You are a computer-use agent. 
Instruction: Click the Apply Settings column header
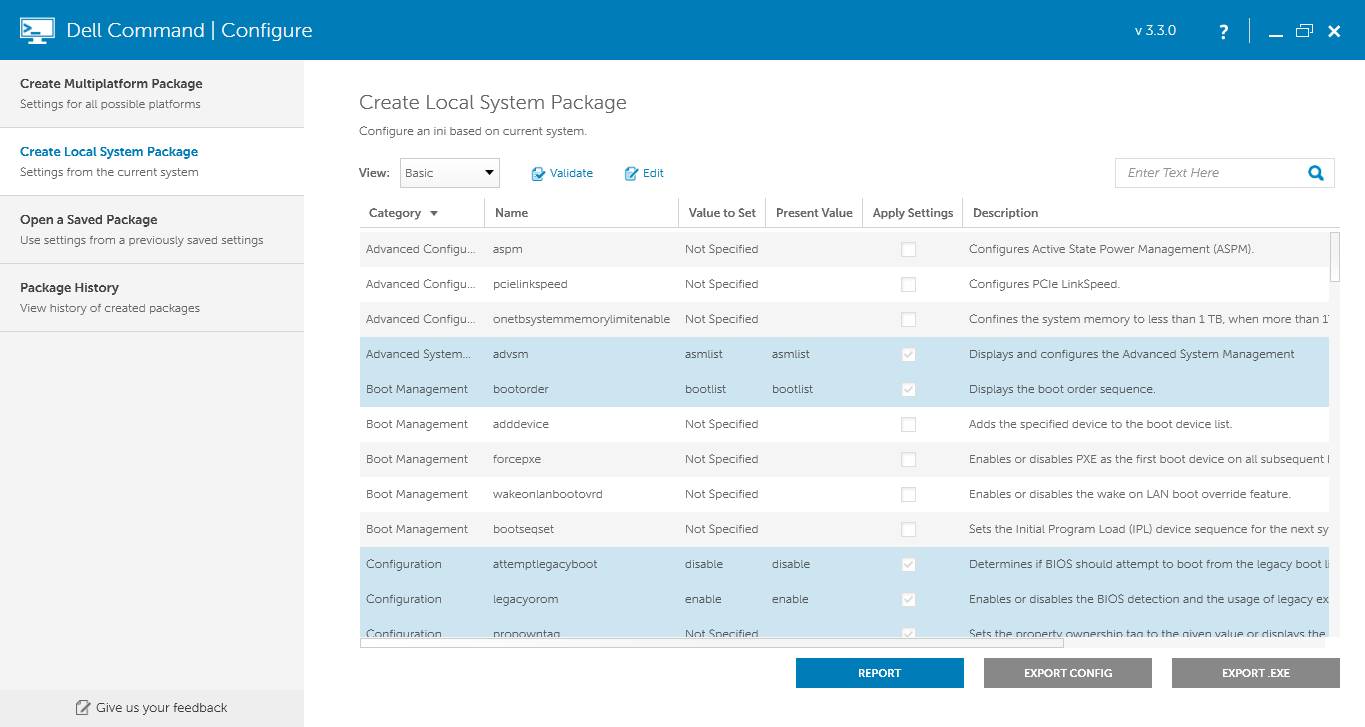click(x=913, y=213)
